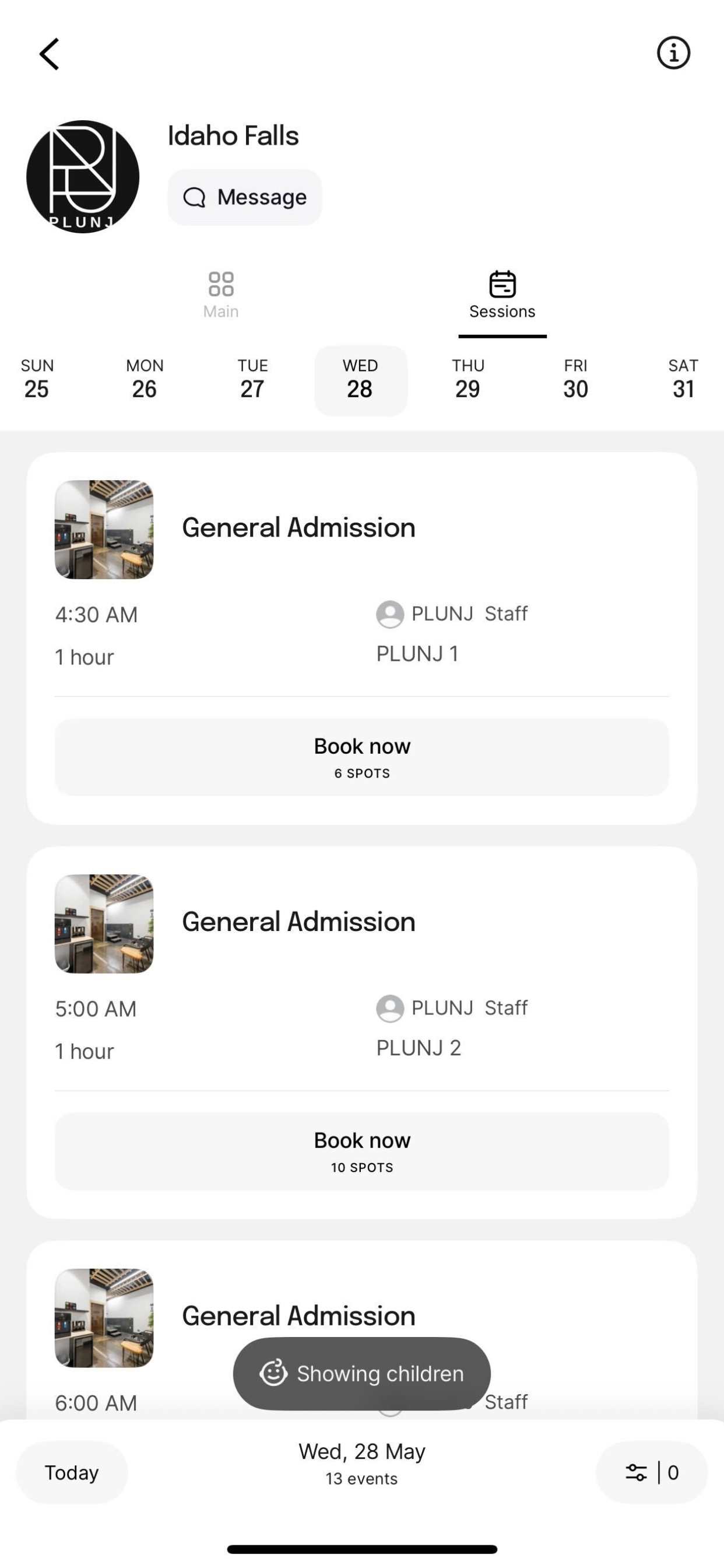Tap the back arrow icon
The width and height of the screenshot is (724, 1568).
point(50,54)
